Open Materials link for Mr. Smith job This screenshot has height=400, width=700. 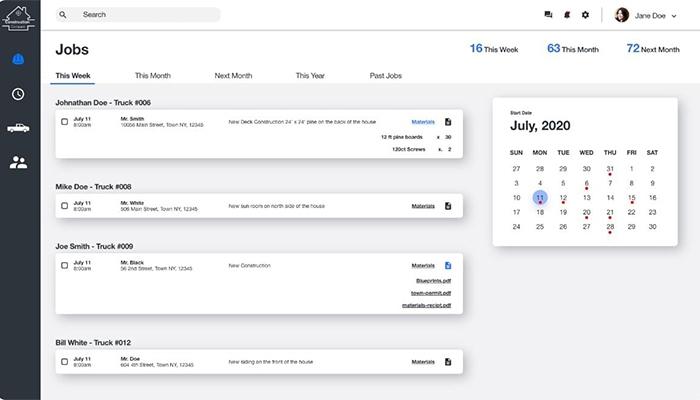tap(423, 122)
